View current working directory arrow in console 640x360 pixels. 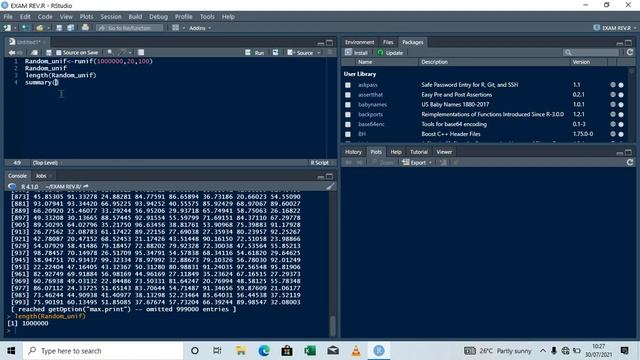(x=86, y=187)
